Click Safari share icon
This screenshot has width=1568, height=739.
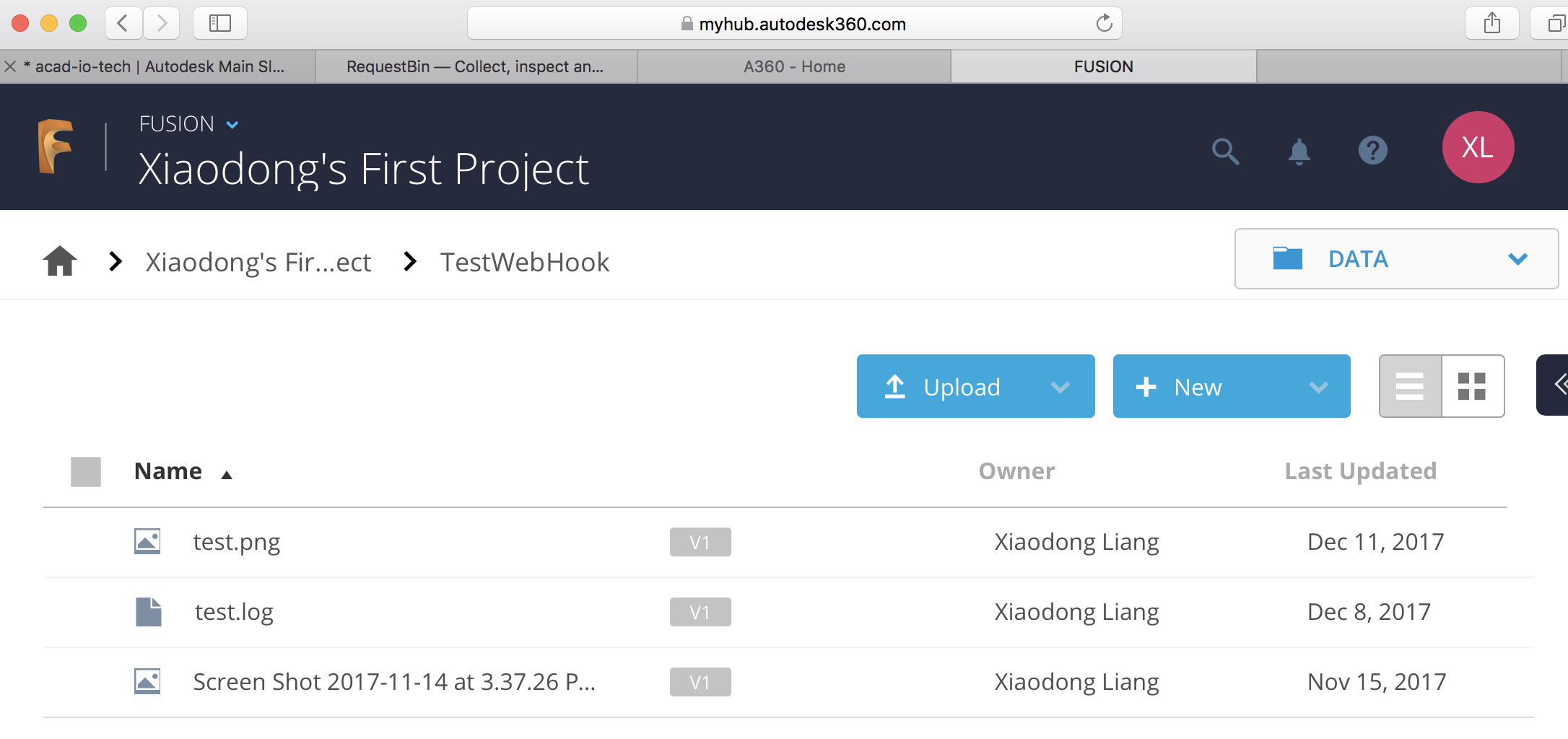coord(1491,24)
